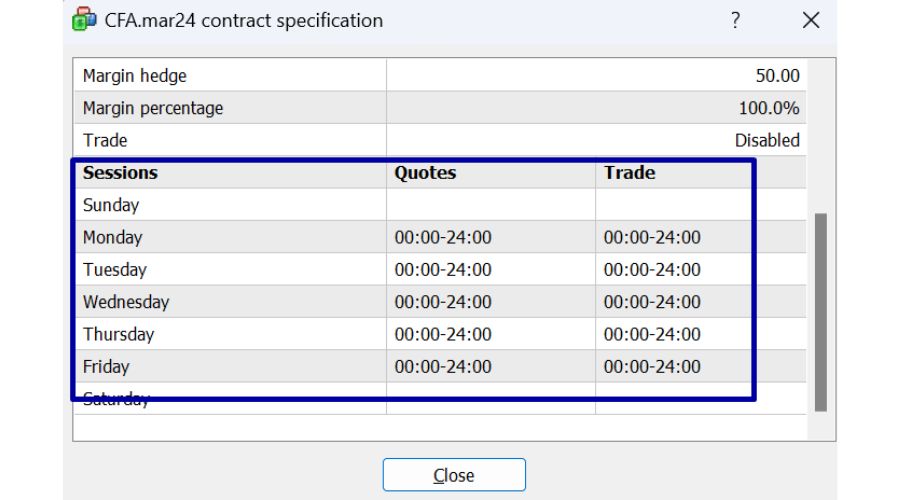Click the CFA.mar24 contract icon in title bar
The image size is (900, 500).
[x=84, y=20]
